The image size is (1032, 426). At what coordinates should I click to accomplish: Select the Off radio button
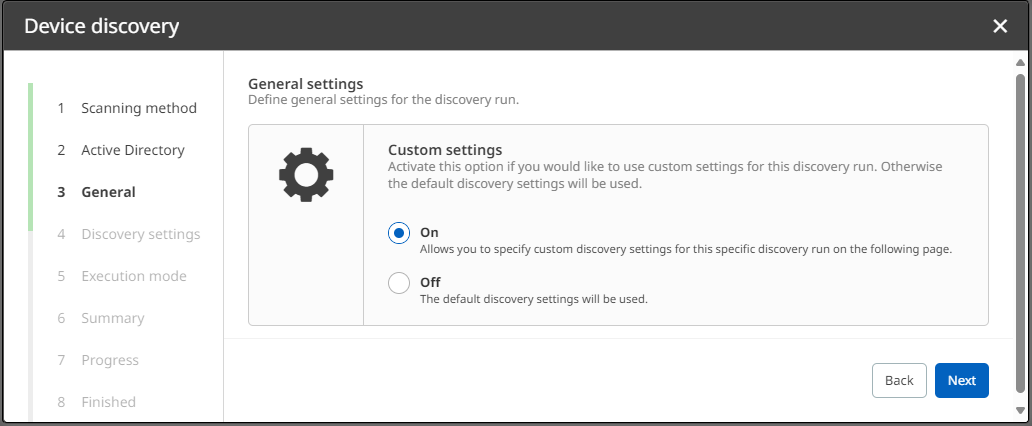coord(399,283)
